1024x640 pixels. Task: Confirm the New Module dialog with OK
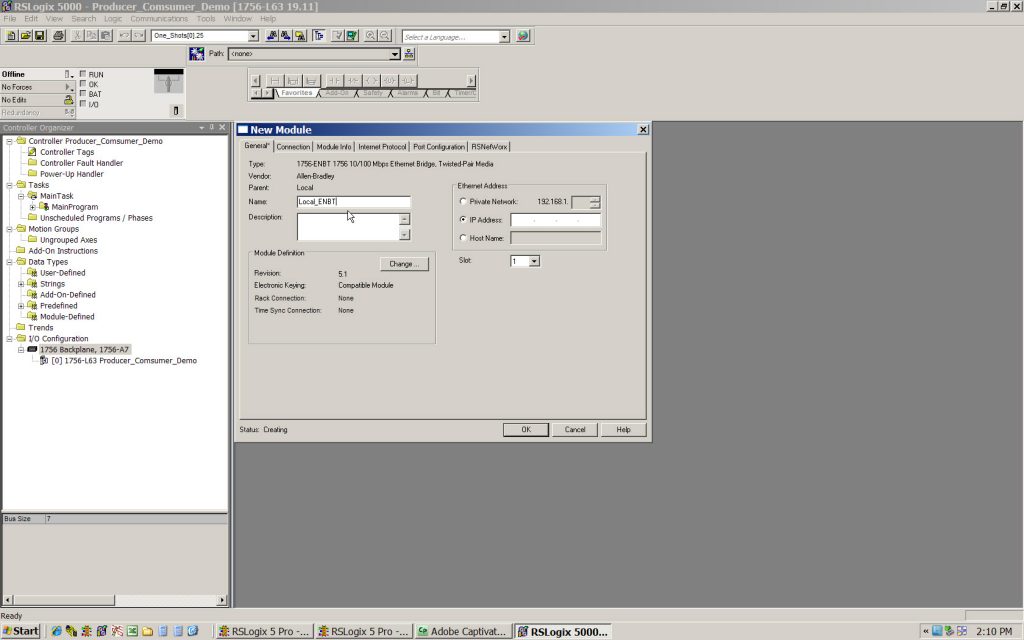point(526,430)
